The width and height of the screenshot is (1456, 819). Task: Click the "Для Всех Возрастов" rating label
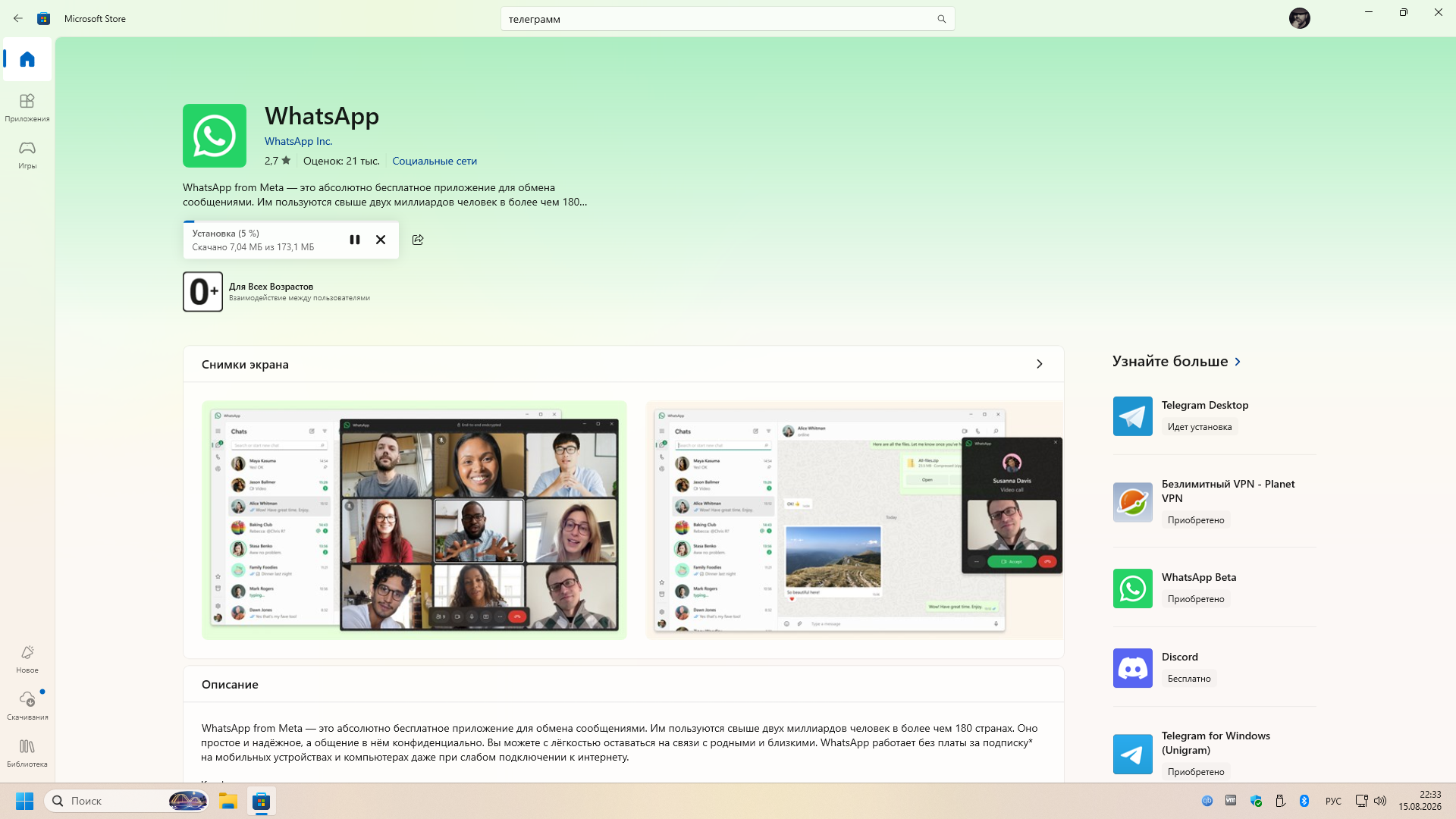(271, 287)
